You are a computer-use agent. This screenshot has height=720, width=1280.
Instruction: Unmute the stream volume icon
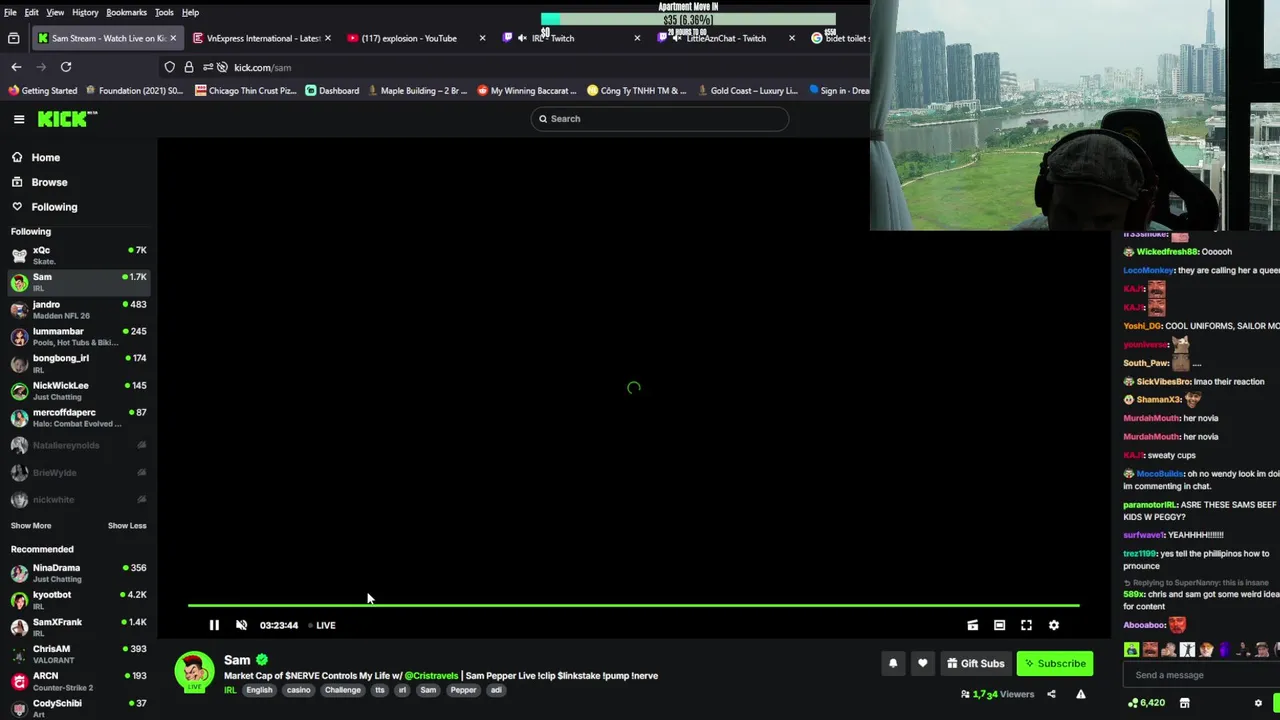[x=241, y=625]
